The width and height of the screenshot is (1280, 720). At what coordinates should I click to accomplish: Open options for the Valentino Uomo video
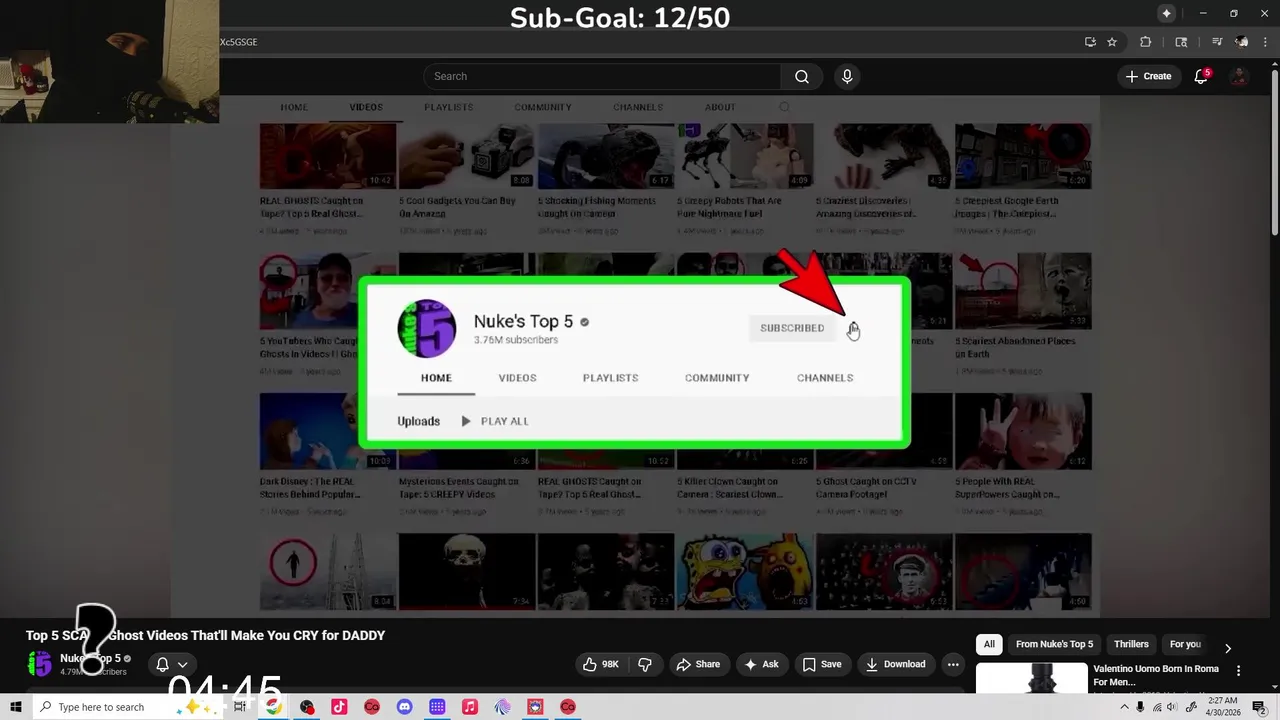1238,671
